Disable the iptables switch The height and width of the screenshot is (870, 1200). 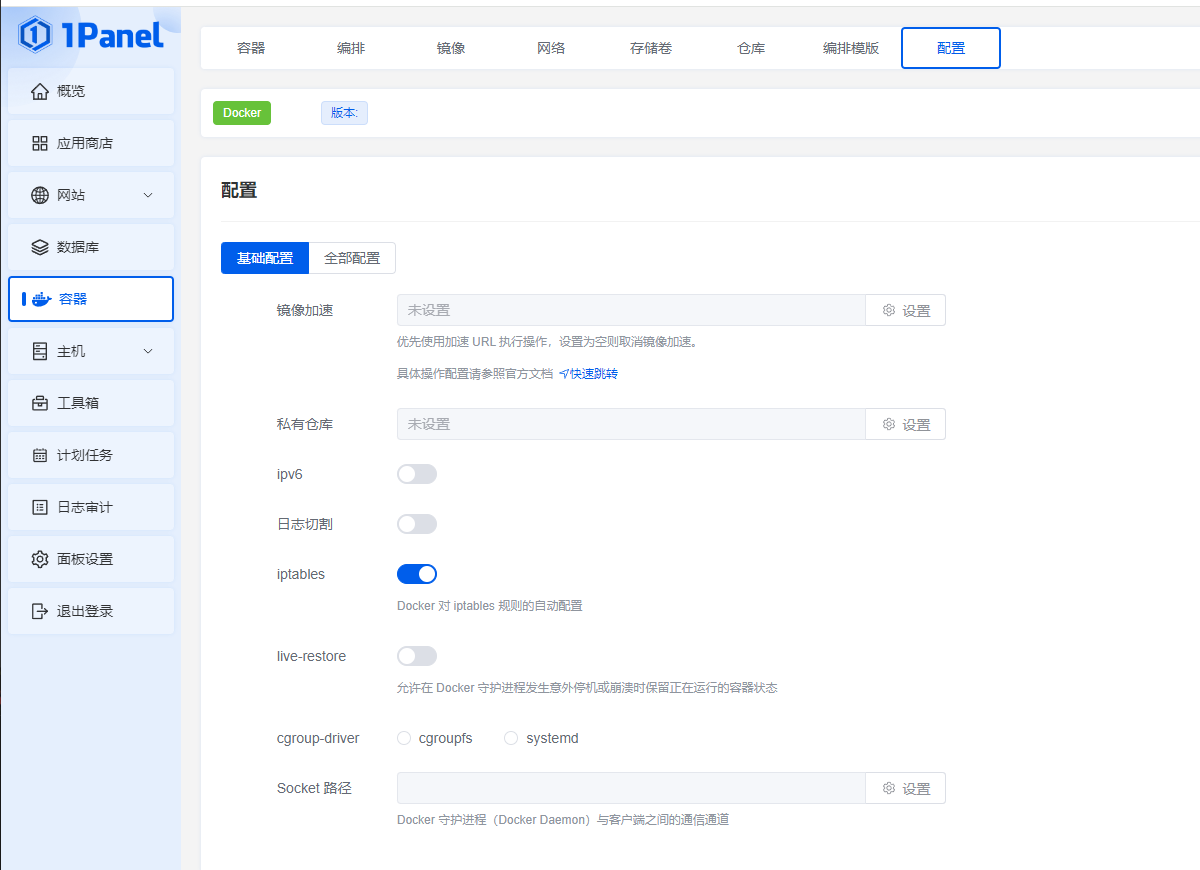coord(417,574)
